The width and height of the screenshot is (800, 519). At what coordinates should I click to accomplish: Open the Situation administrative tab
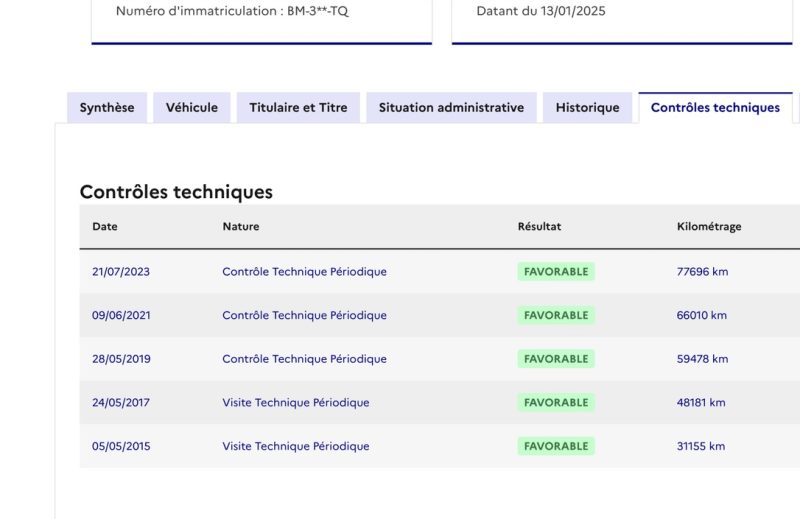click(451, 108)
